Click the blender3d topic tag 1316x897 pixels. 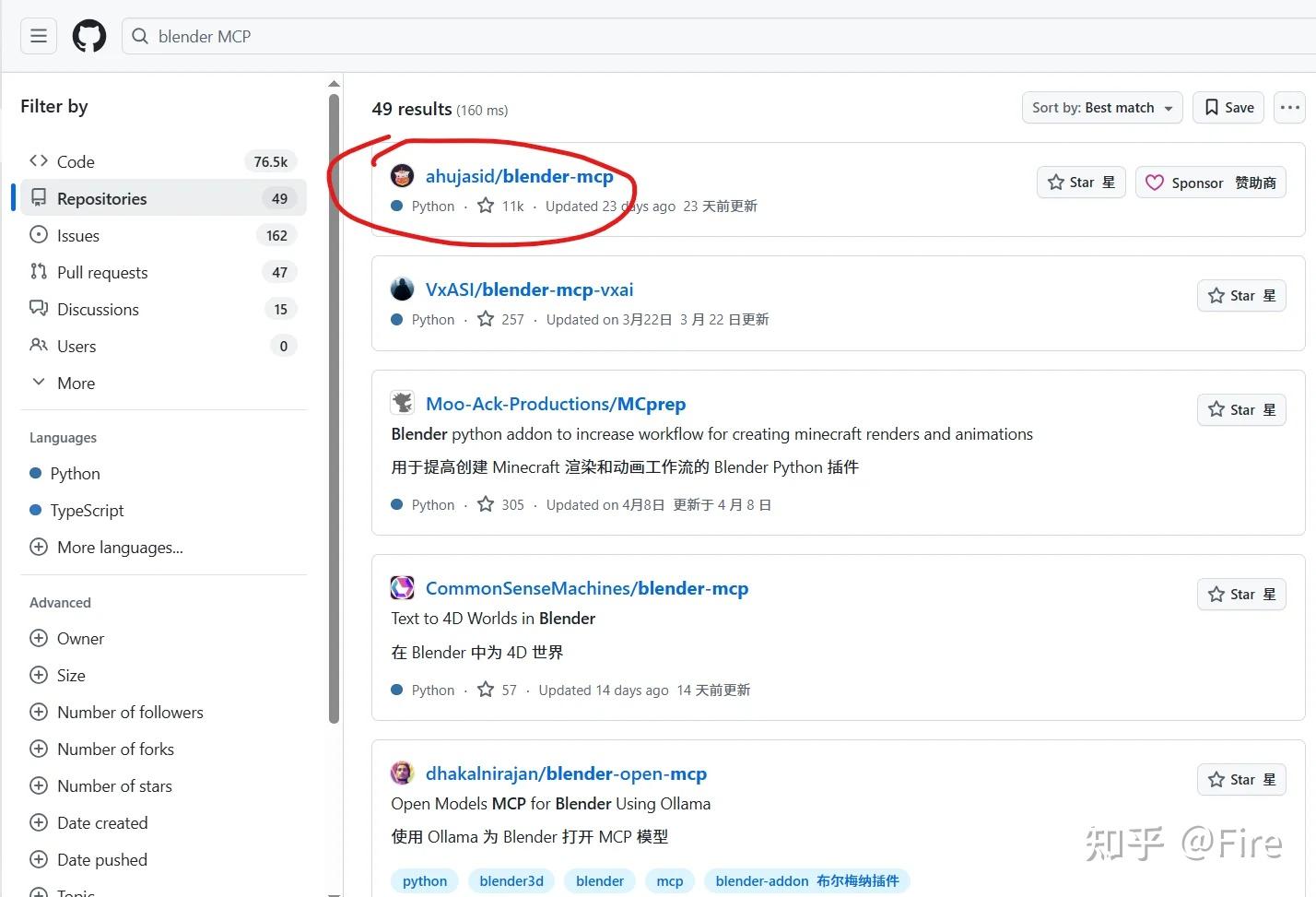tap(511, 880)
